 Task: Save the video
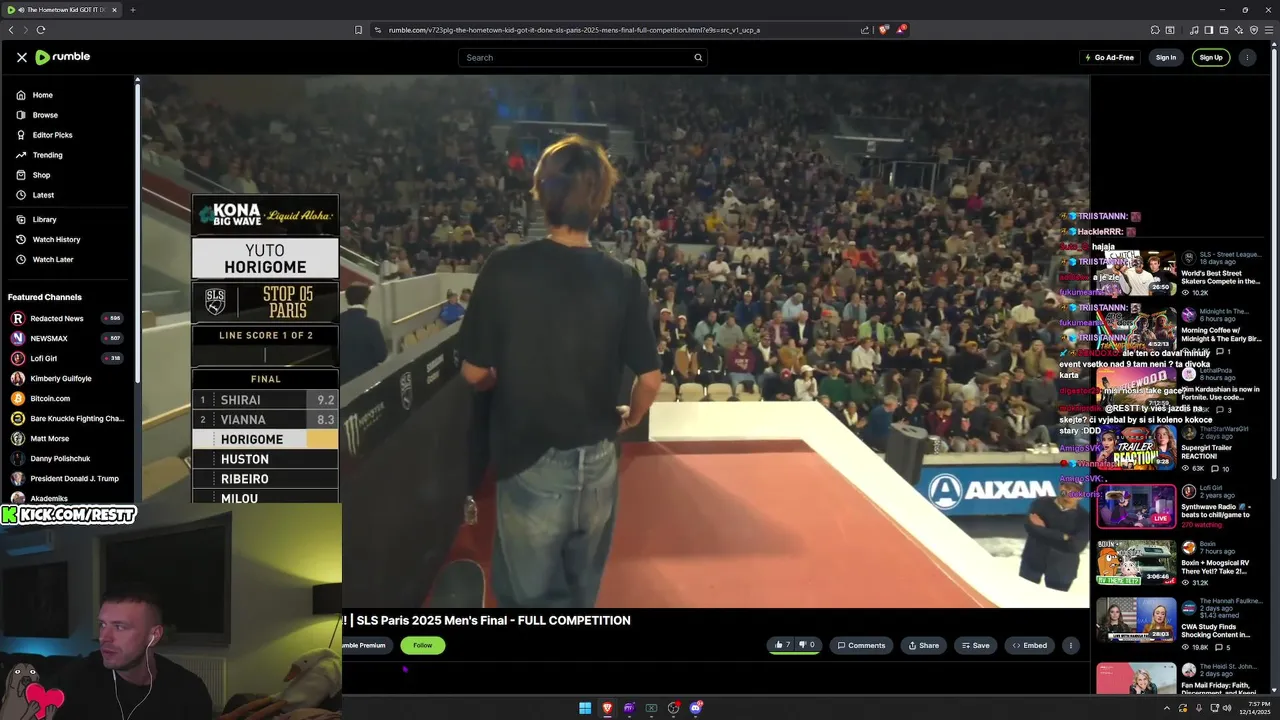(x=975, y=645)
